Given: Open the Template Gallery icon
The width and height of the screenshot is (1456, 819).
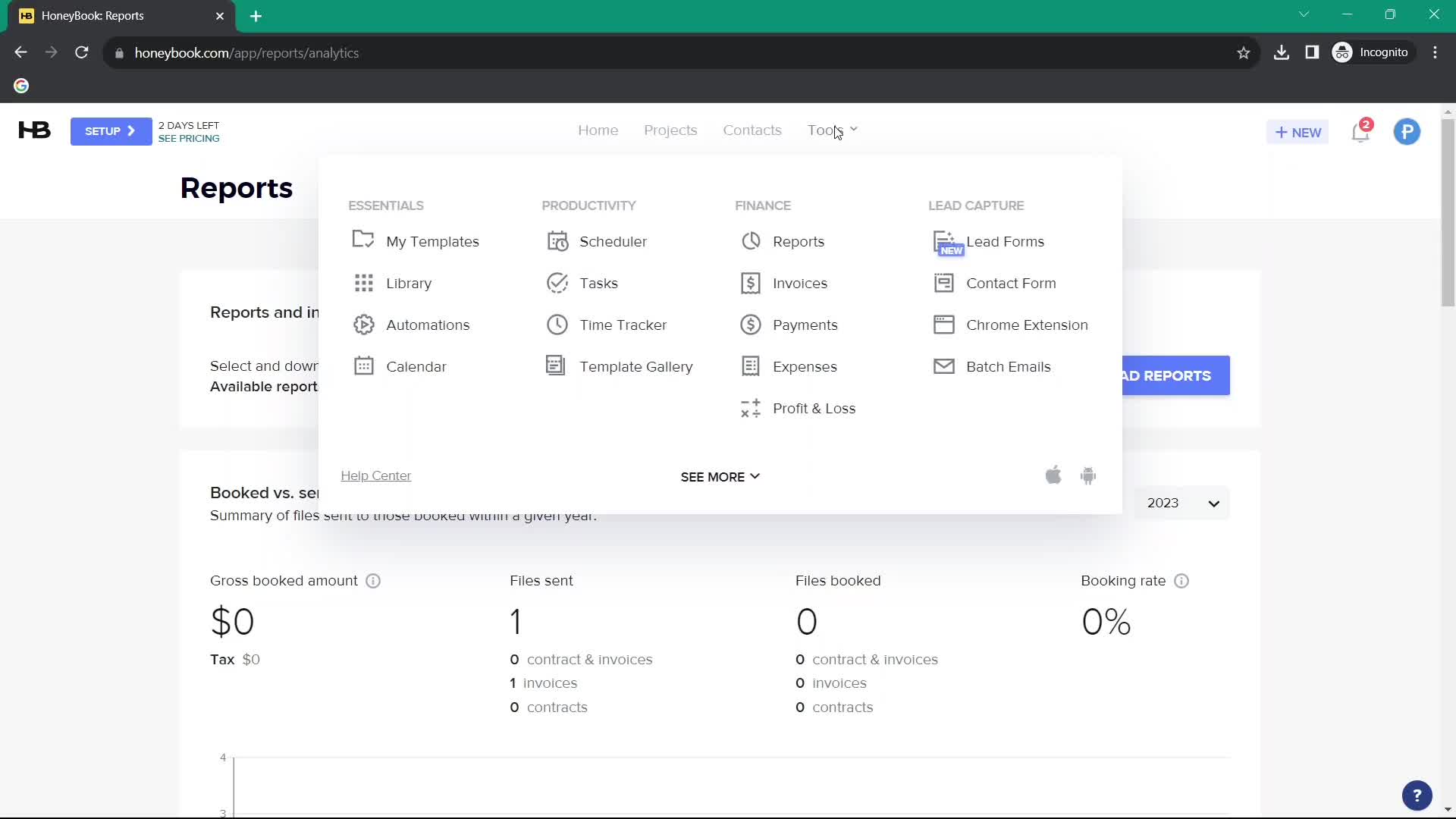Looking at the screenshot, I should (556, 366).
